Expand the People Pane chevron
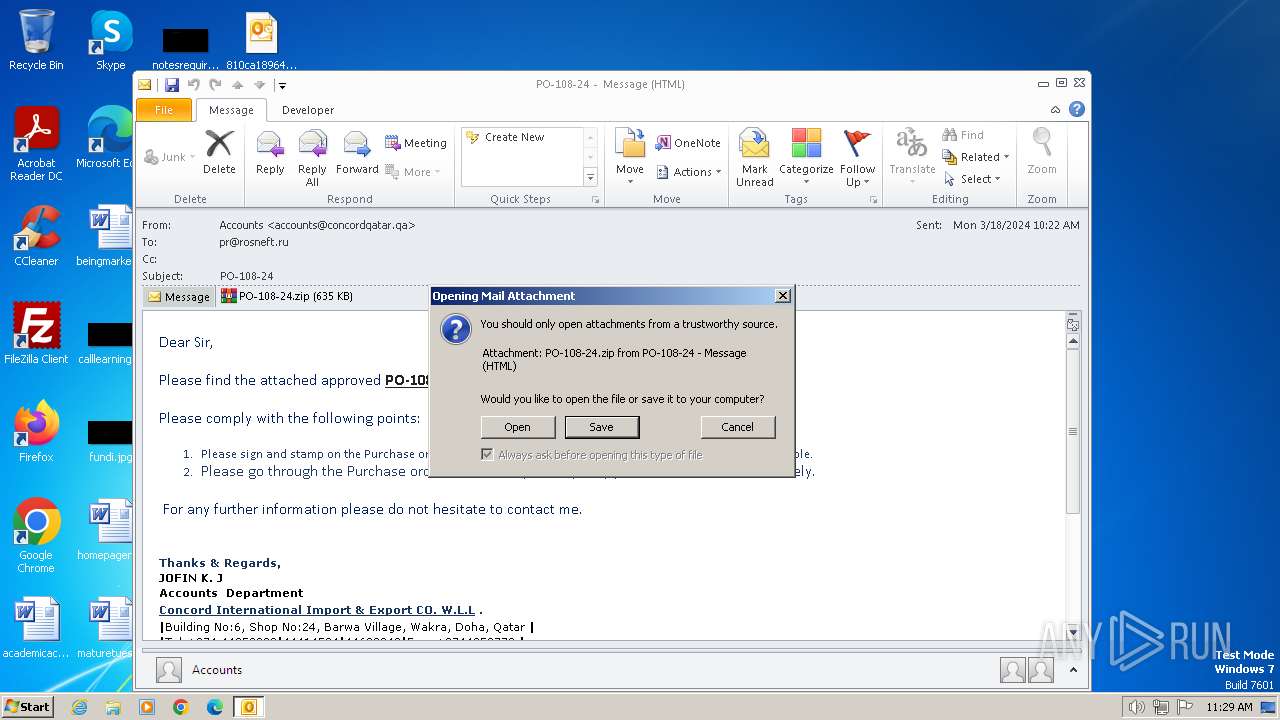 pos(1073,670)
